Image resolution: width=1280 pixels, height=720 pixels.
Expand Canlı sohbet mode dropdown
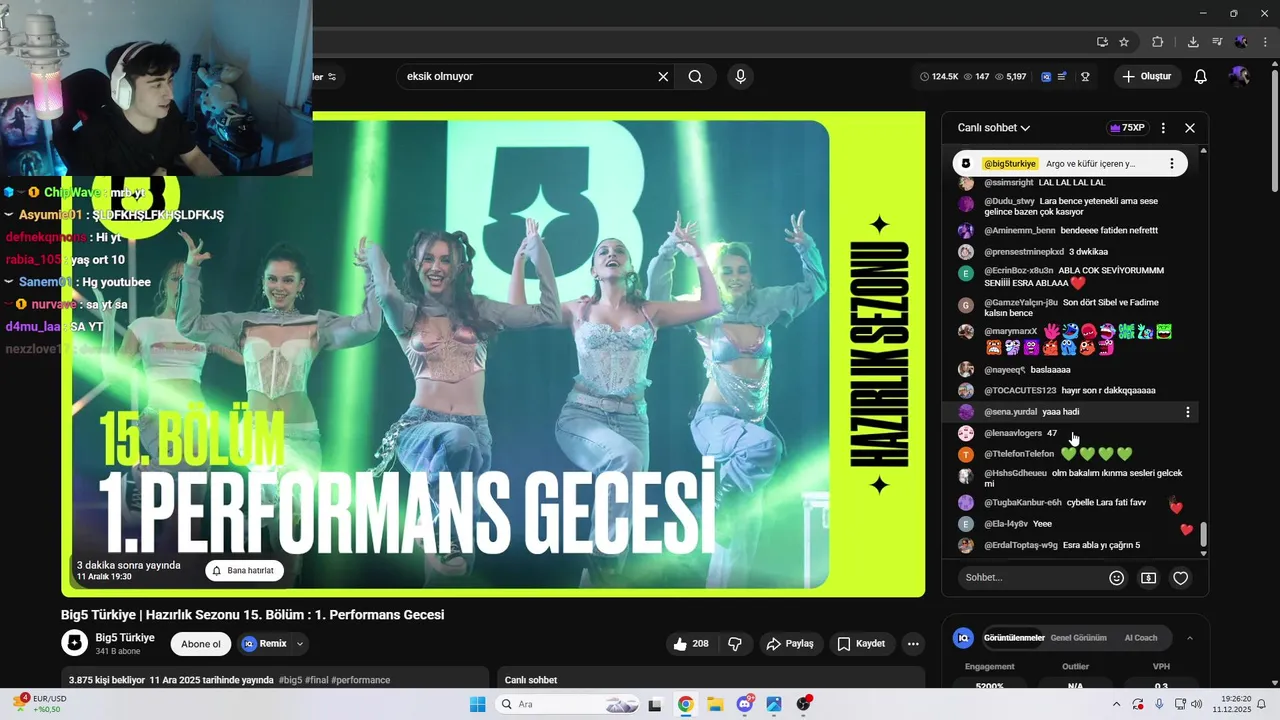[x=994, y=128]
